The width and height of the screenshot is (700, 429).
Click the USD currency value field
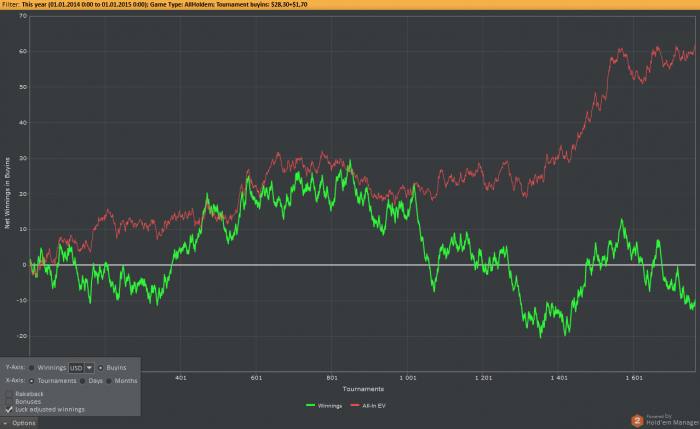[76, 368]
